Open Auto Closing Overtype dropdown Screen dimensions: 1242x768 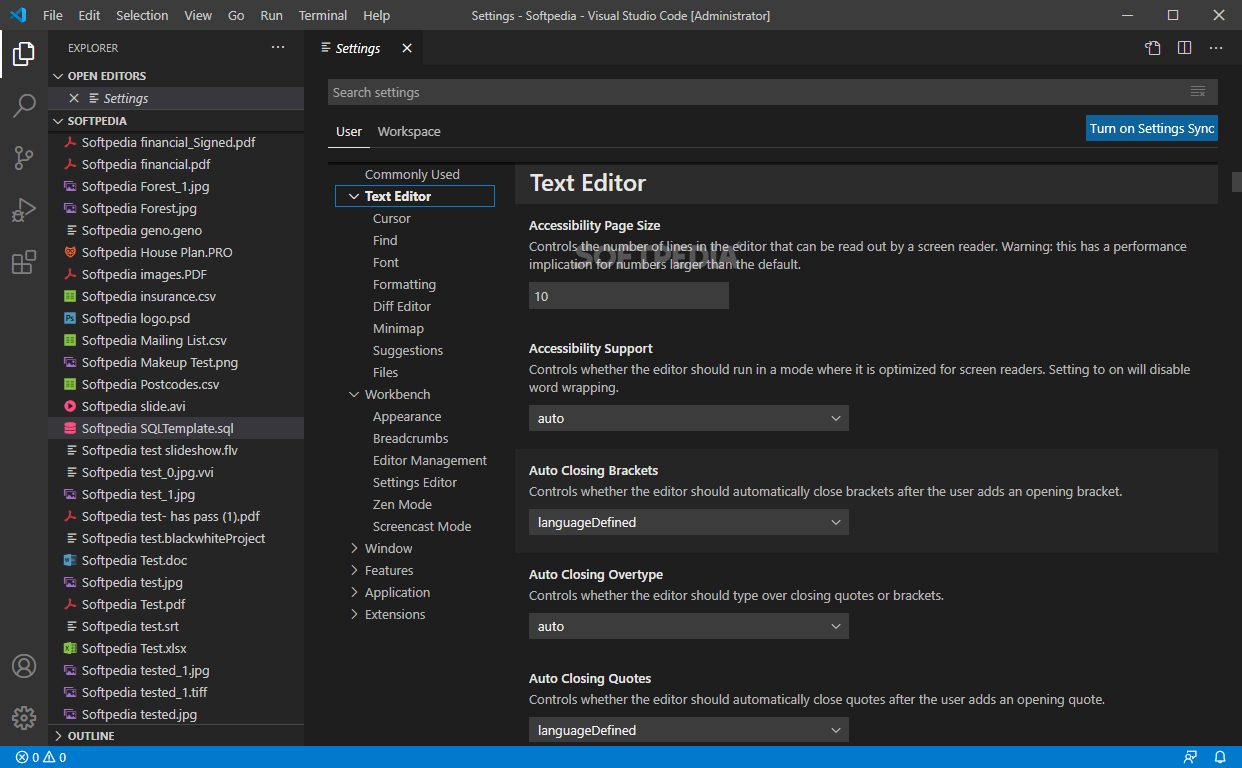click(688, 626)
